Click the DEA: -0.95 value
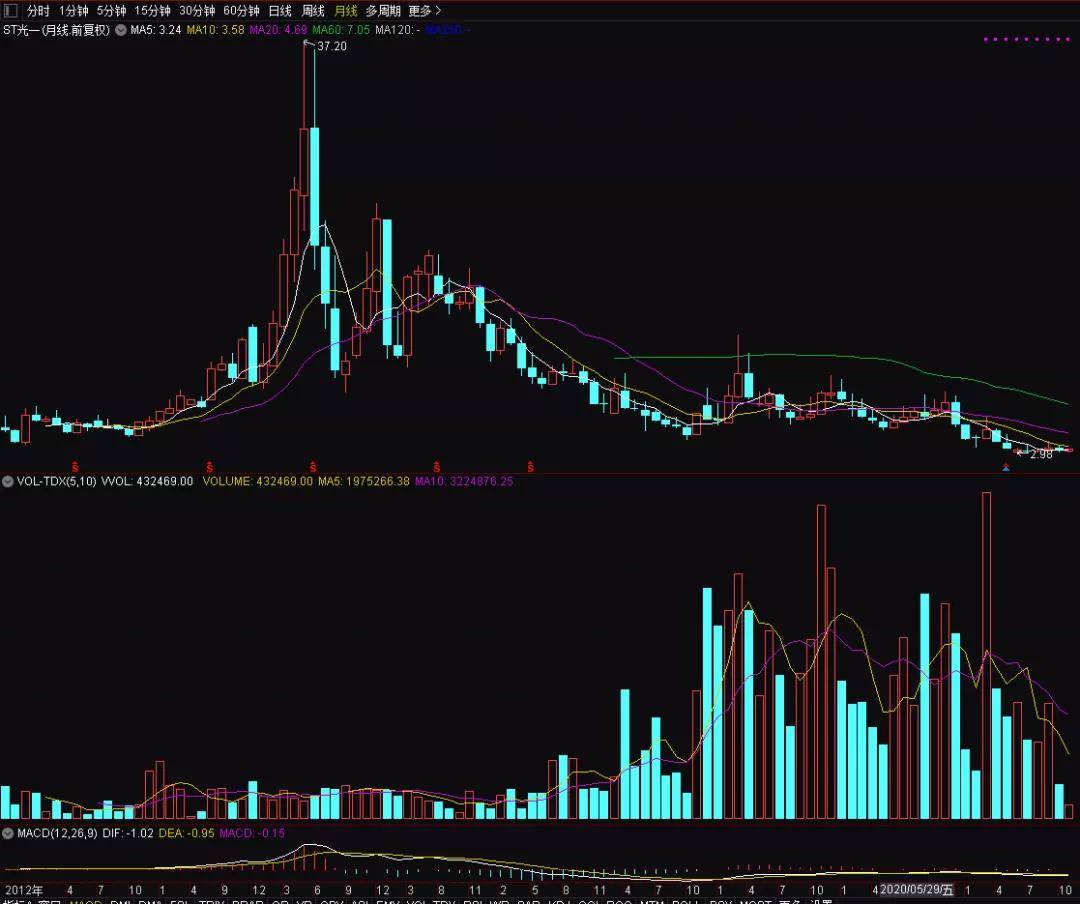Screen dimensions: 1080x904 (x=187, y=833)
